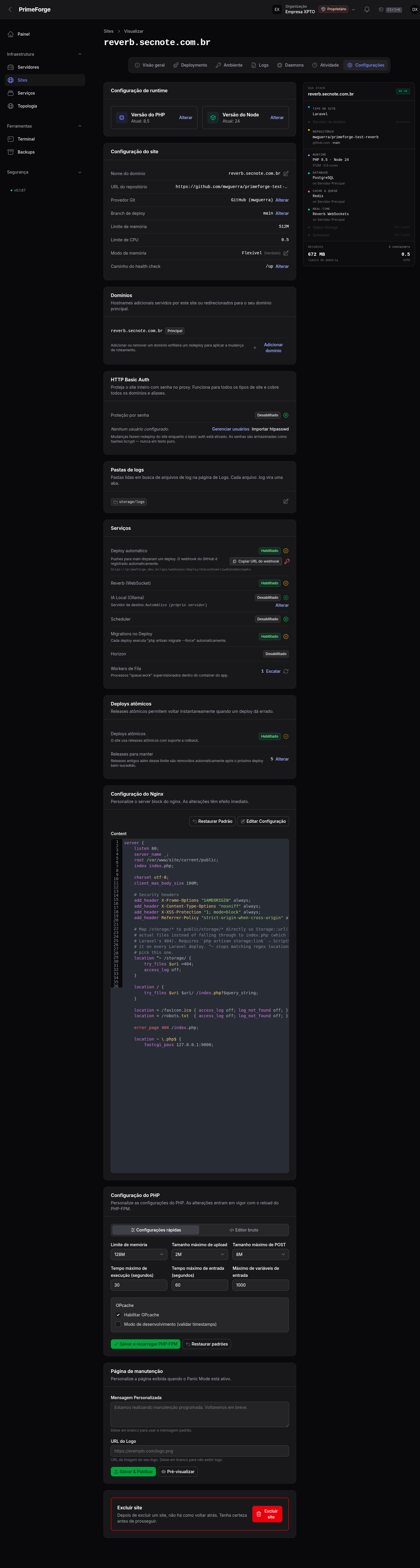Edit the storage/logs folders list
The height and width of the screenshot is (1568, 420).
pyautogui.click(x=286, y=502)
